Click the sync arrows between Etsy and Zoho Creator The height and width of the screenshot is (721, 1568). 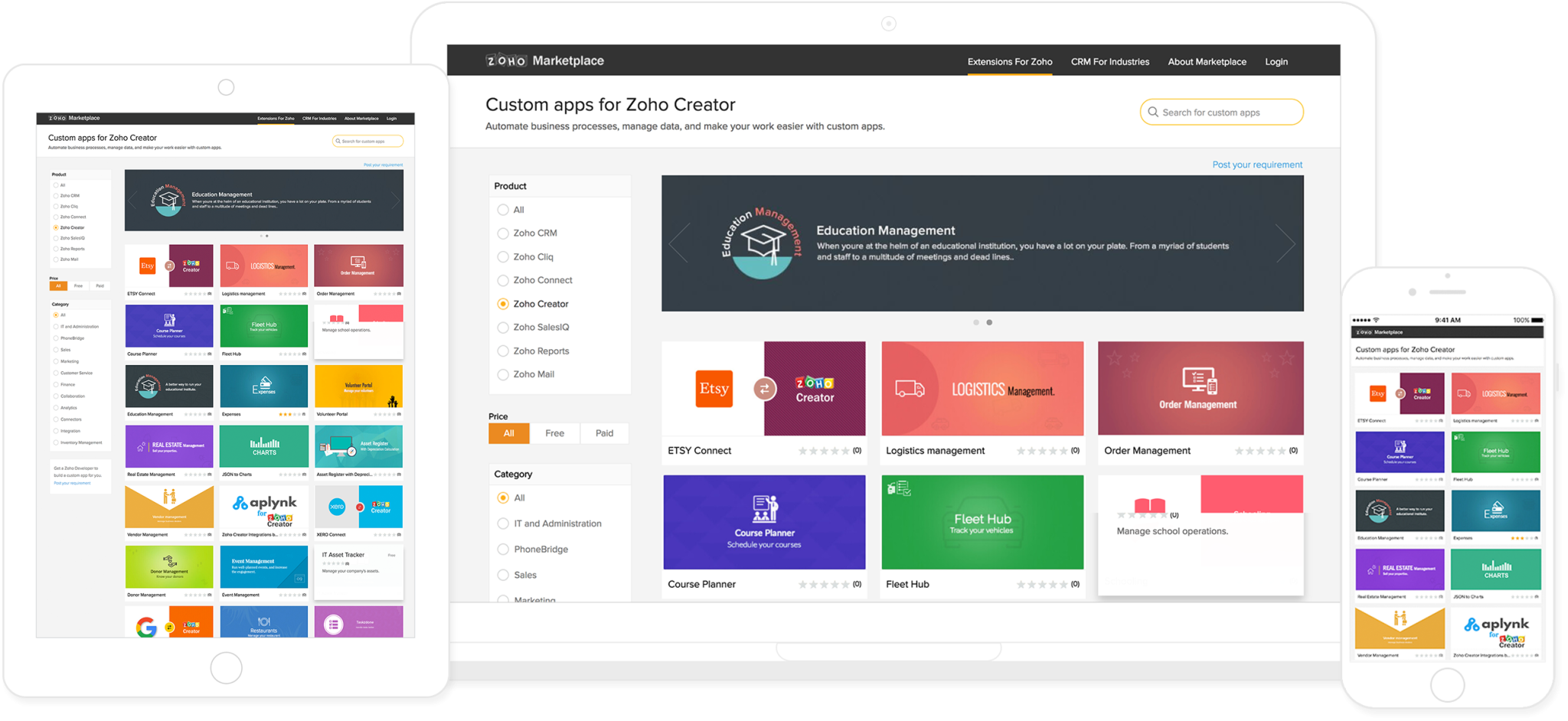coord(763,389)
